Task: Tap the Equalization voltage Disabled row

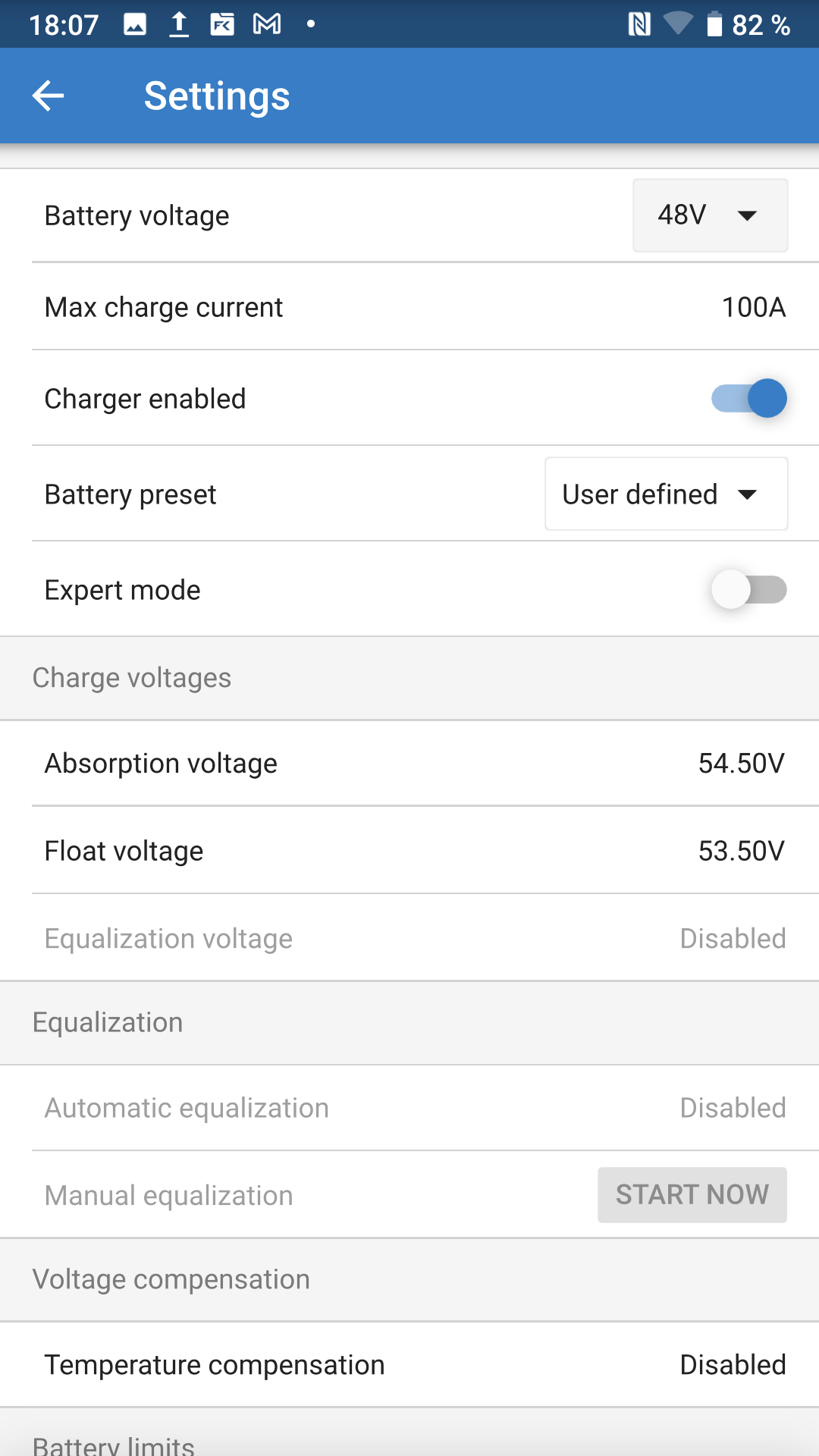Action: tap(409, 939)
